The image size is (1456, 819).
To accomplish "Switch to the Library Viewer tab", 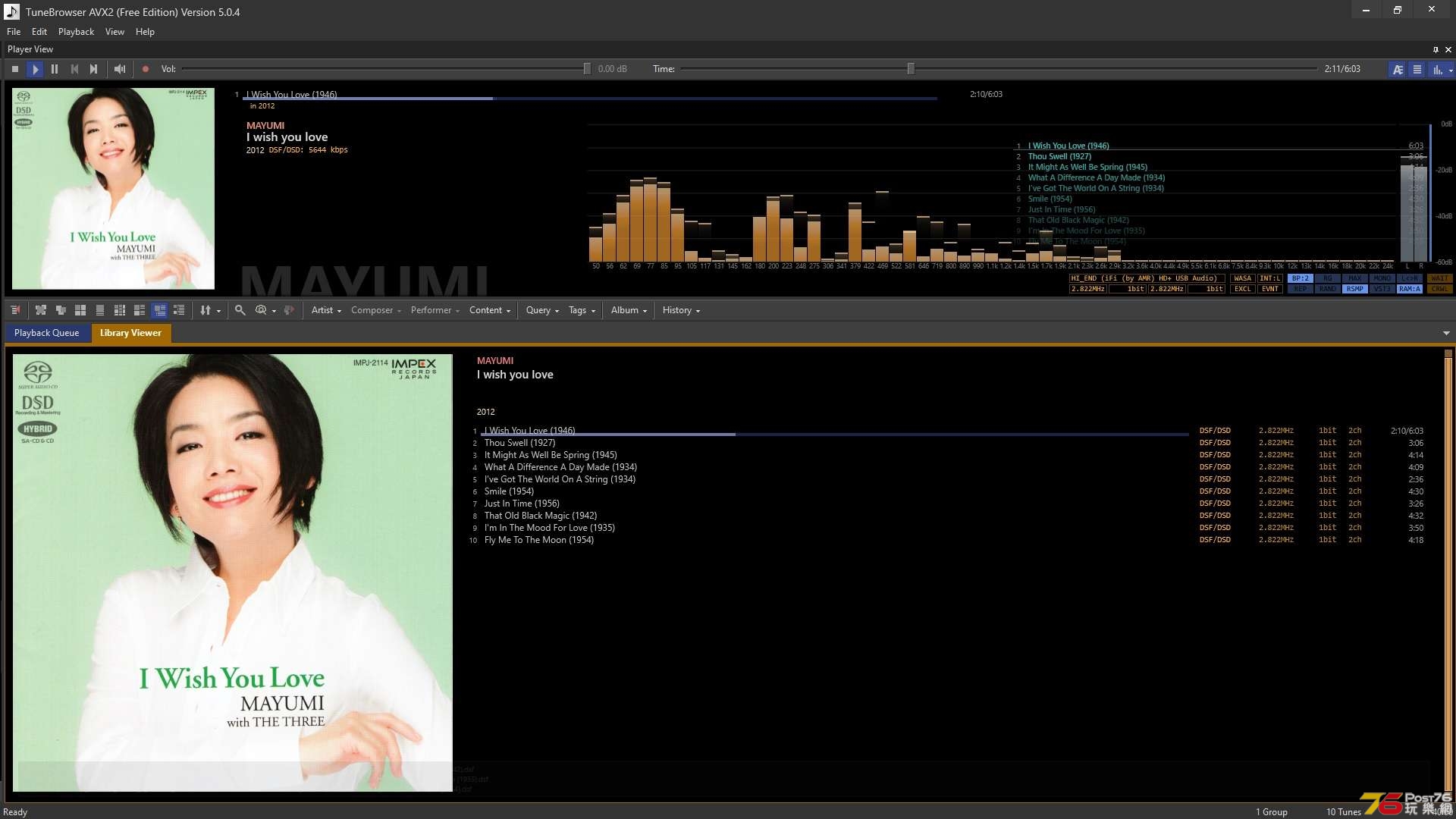I will [130, 333].
